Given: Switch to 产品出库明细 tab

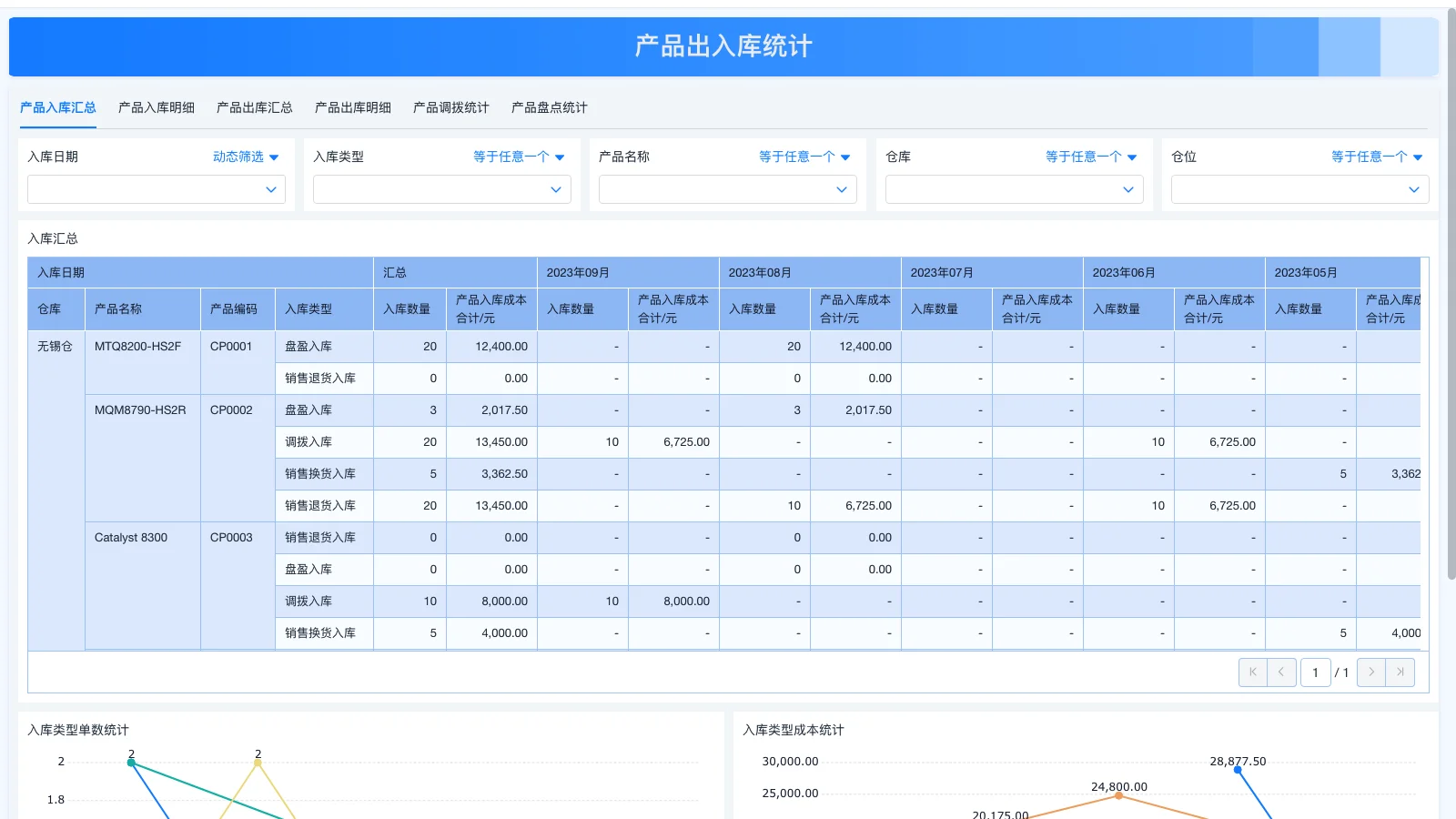Looking at the screenshot, I should [x=353, y=107].
